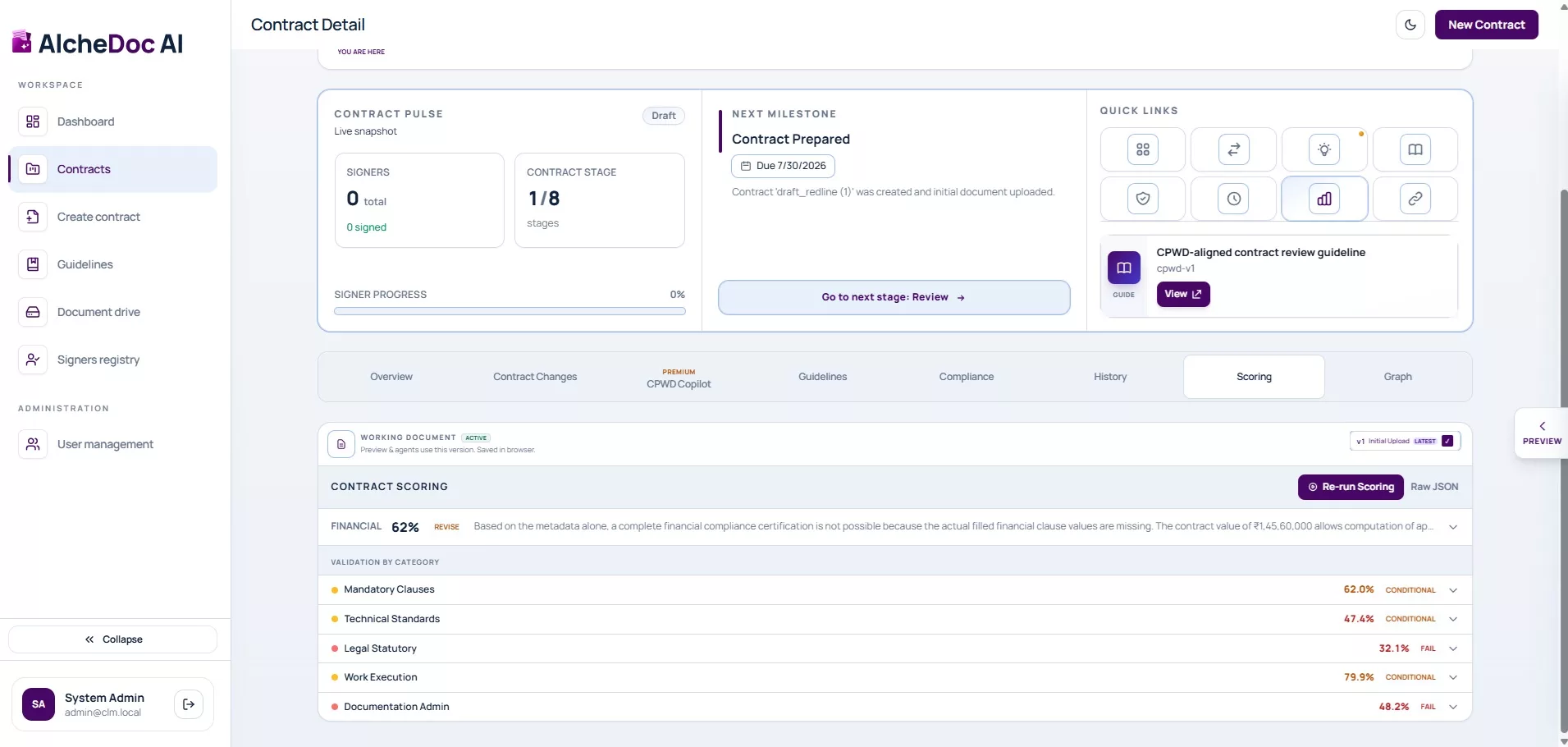
Task: Open the scoring bar-chart quick link
Action: point(1324,199)
